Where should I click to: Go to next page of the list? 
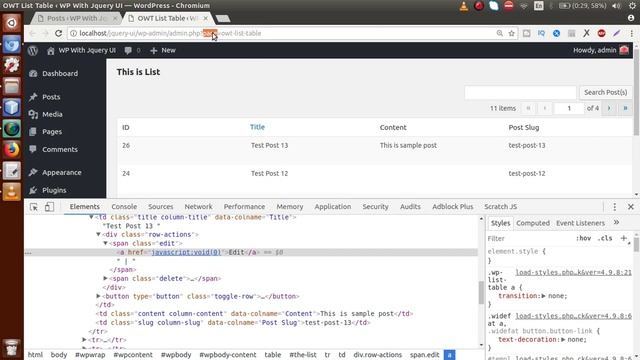point(609,108)
